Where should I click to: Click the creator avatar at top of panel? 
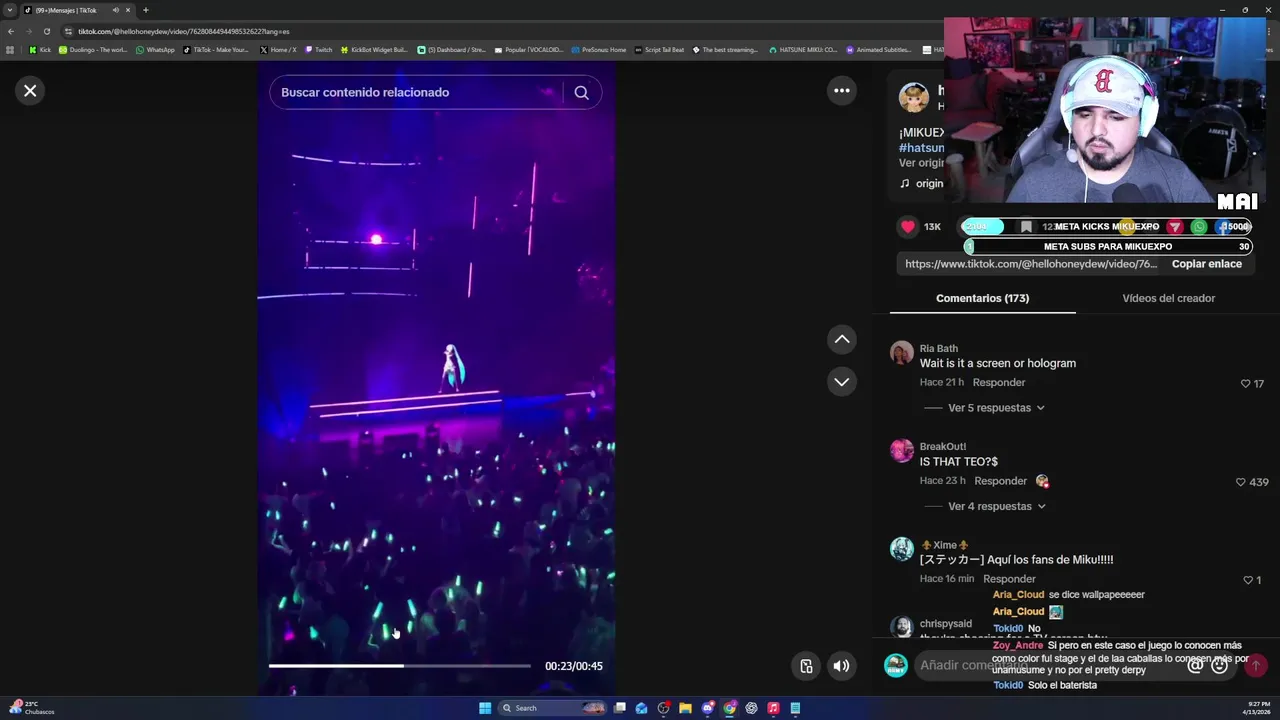coord(913,97)
